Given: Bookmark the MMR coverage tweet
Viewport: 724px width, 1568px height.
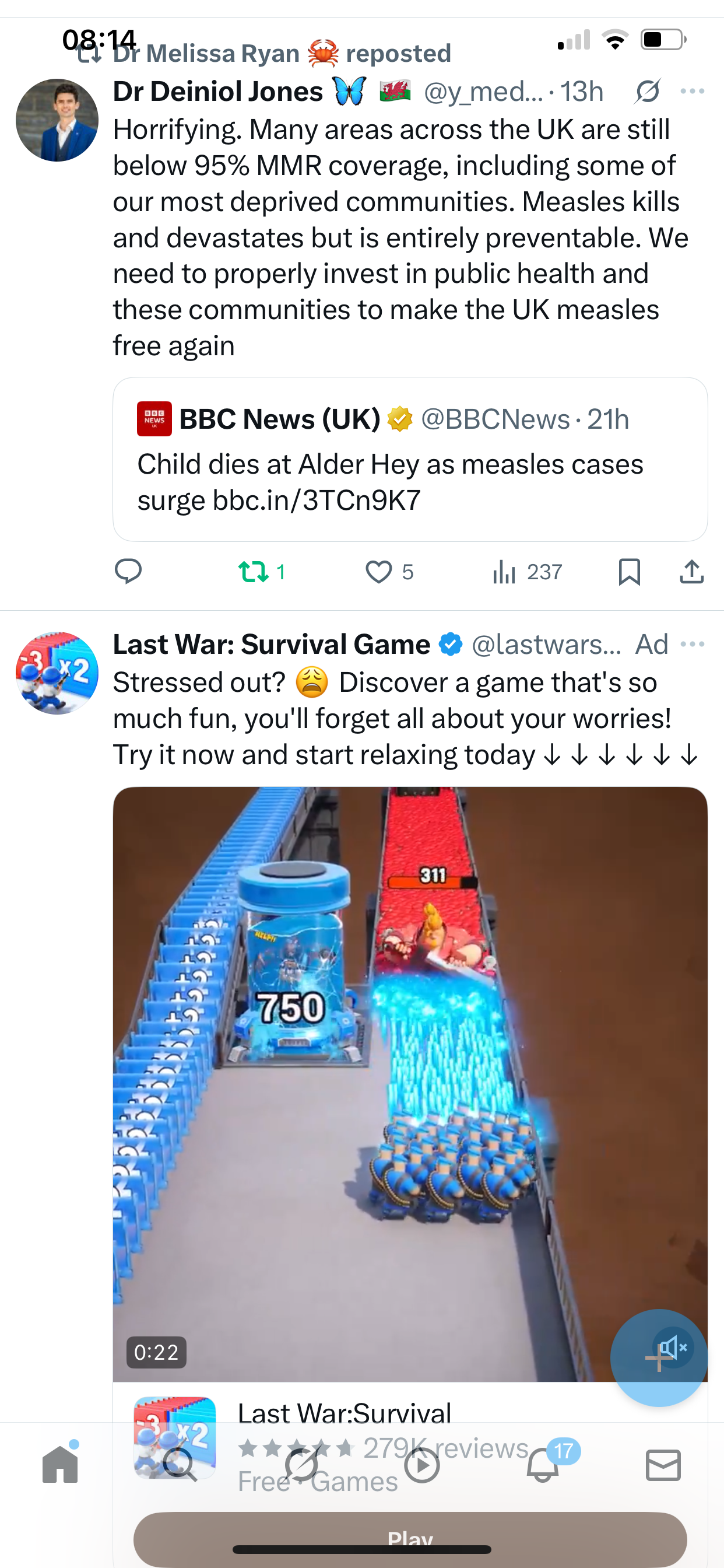Looking at the screenshot, I should tap(629, 572).
